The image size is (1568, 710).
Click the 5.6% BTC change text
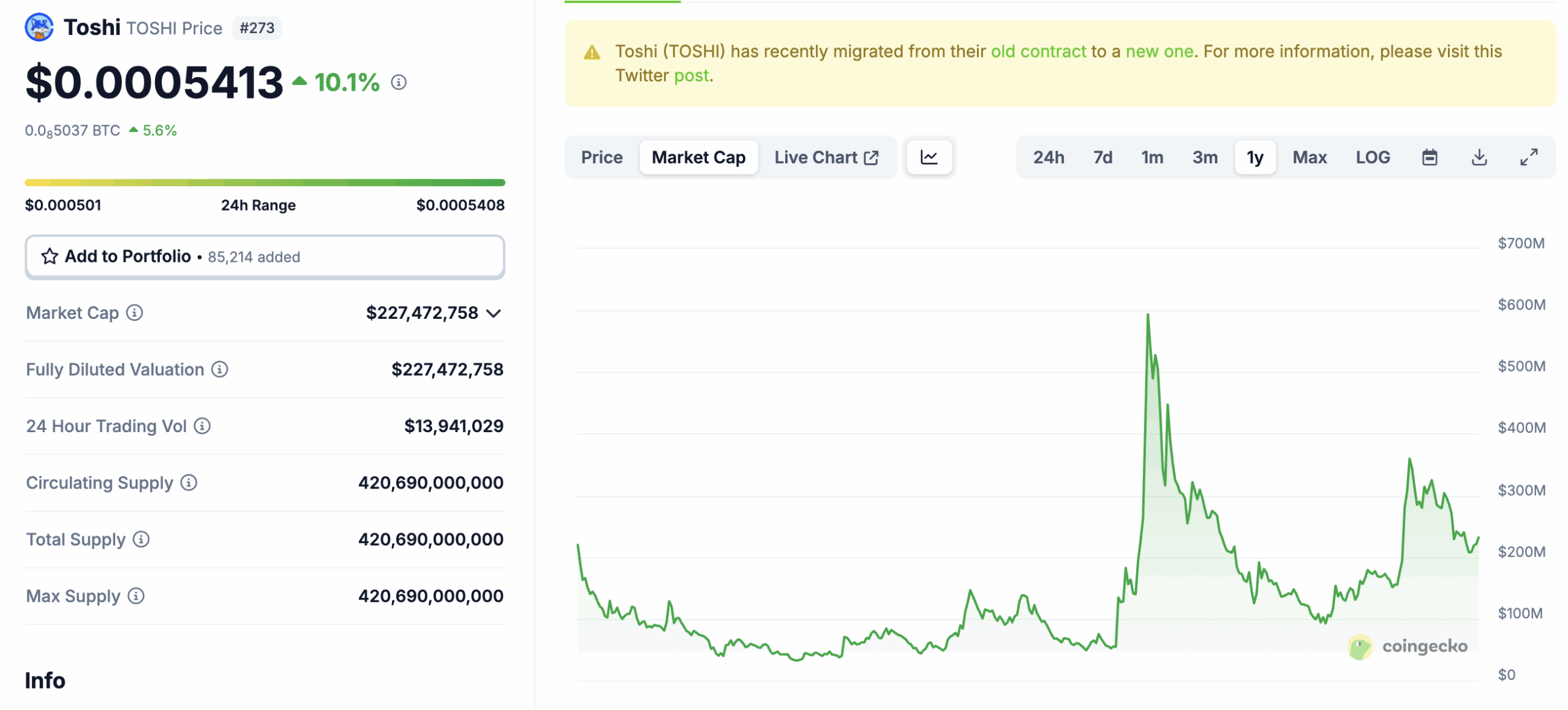pos(159,130)
